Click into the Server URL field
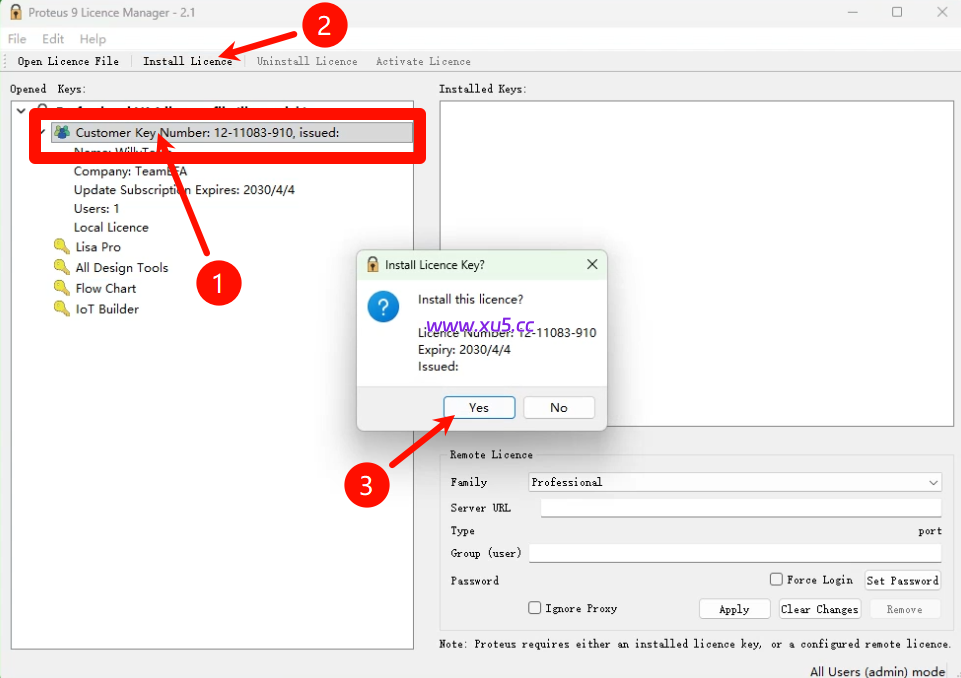This screenshot has height=678, width=961. coord(740,508)
